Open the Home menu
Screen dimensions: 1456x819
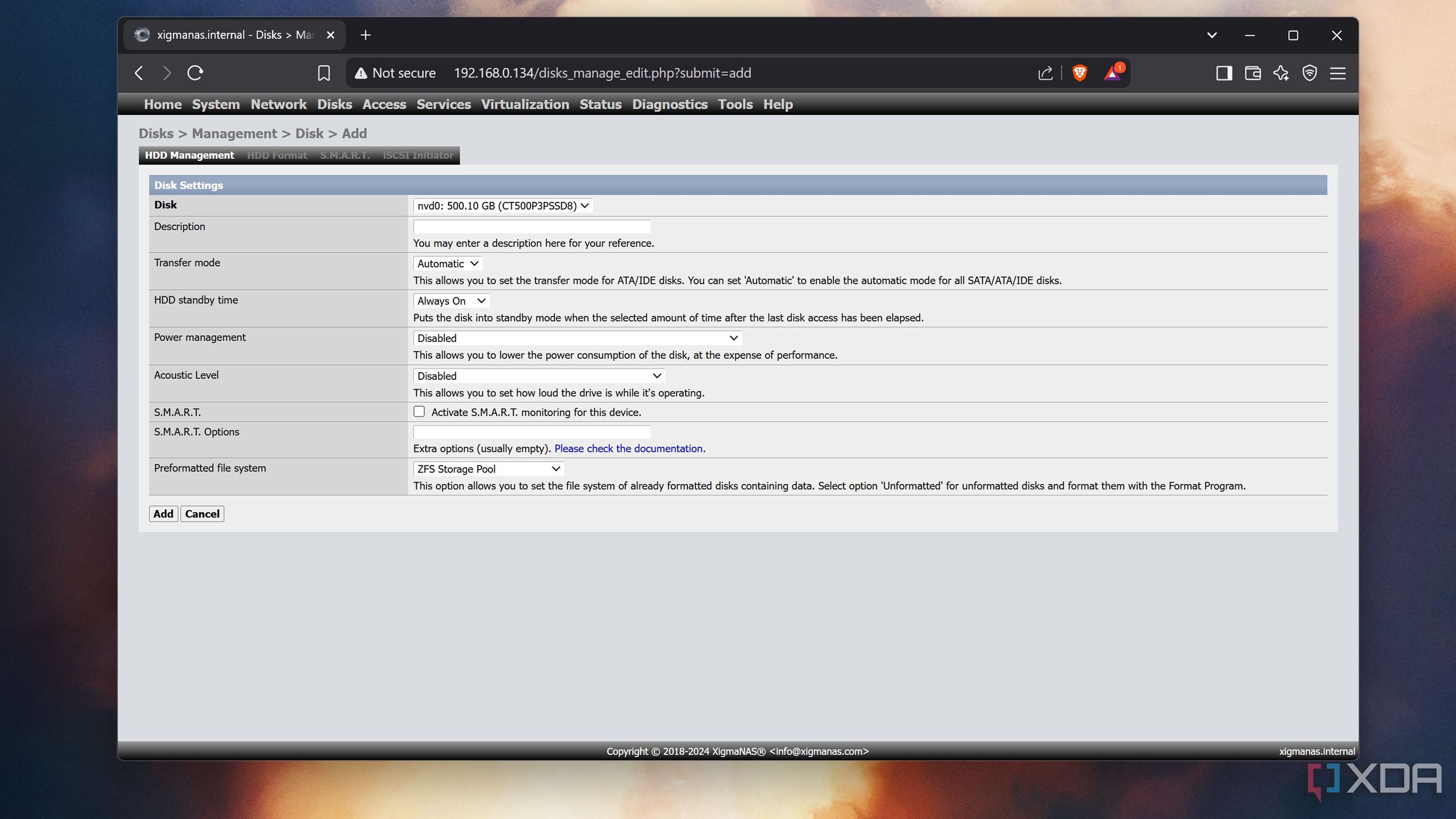[x=163, y=105]
